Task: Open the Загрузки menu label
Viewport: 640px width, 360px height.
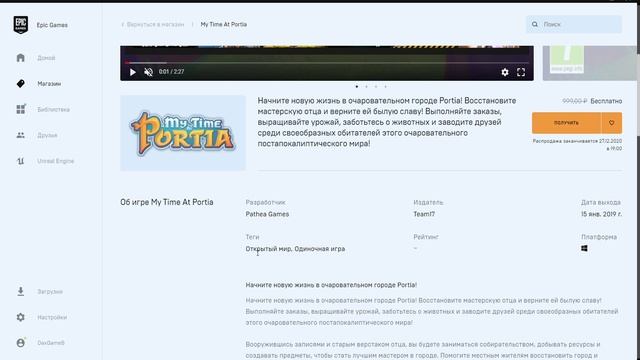Action: (50, 292)
